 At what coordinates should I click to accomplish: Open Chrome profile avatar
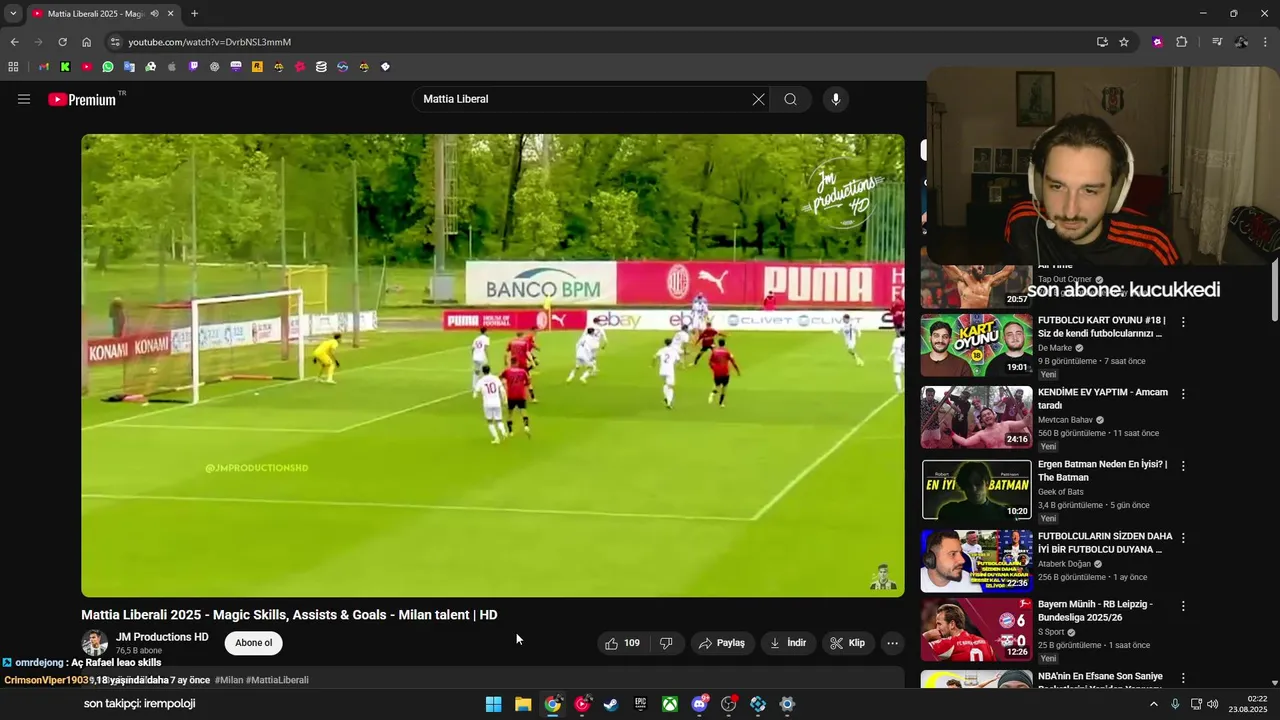1242,42
